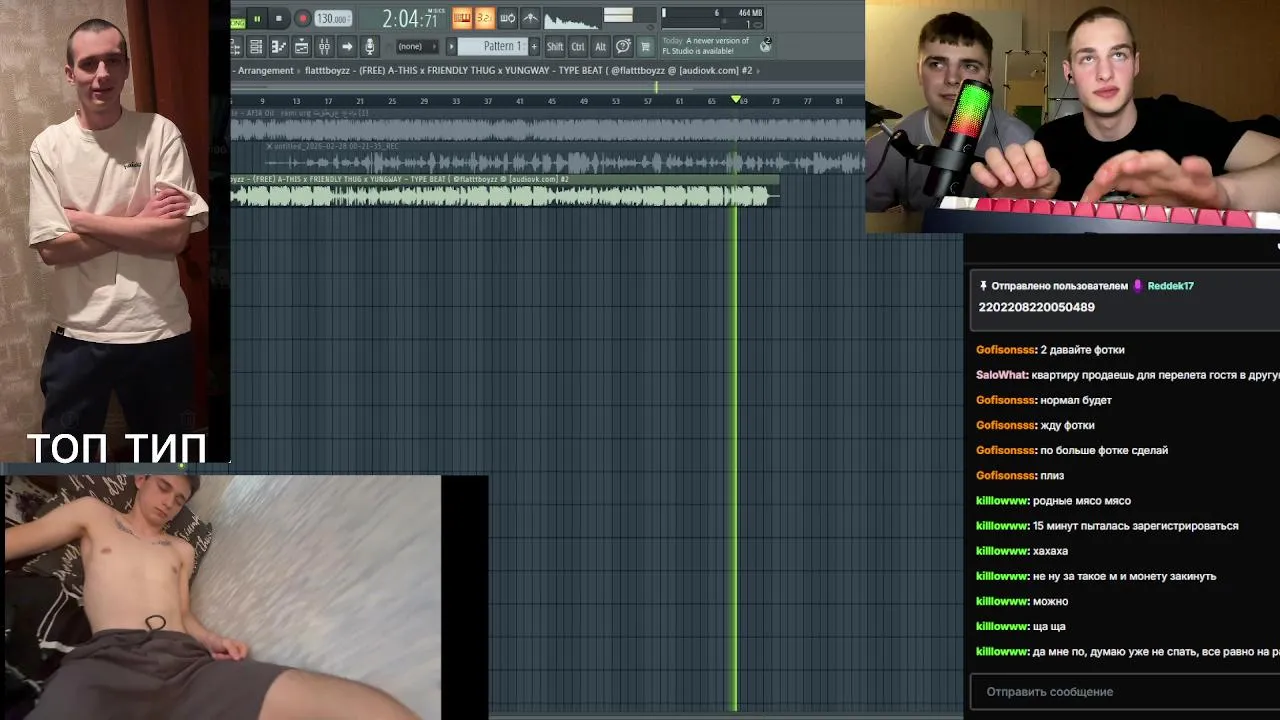This screenshot has width=1280, height=720.
Task: Expand breadcrumb arrow after #2
Action: (x=759, y=70)
